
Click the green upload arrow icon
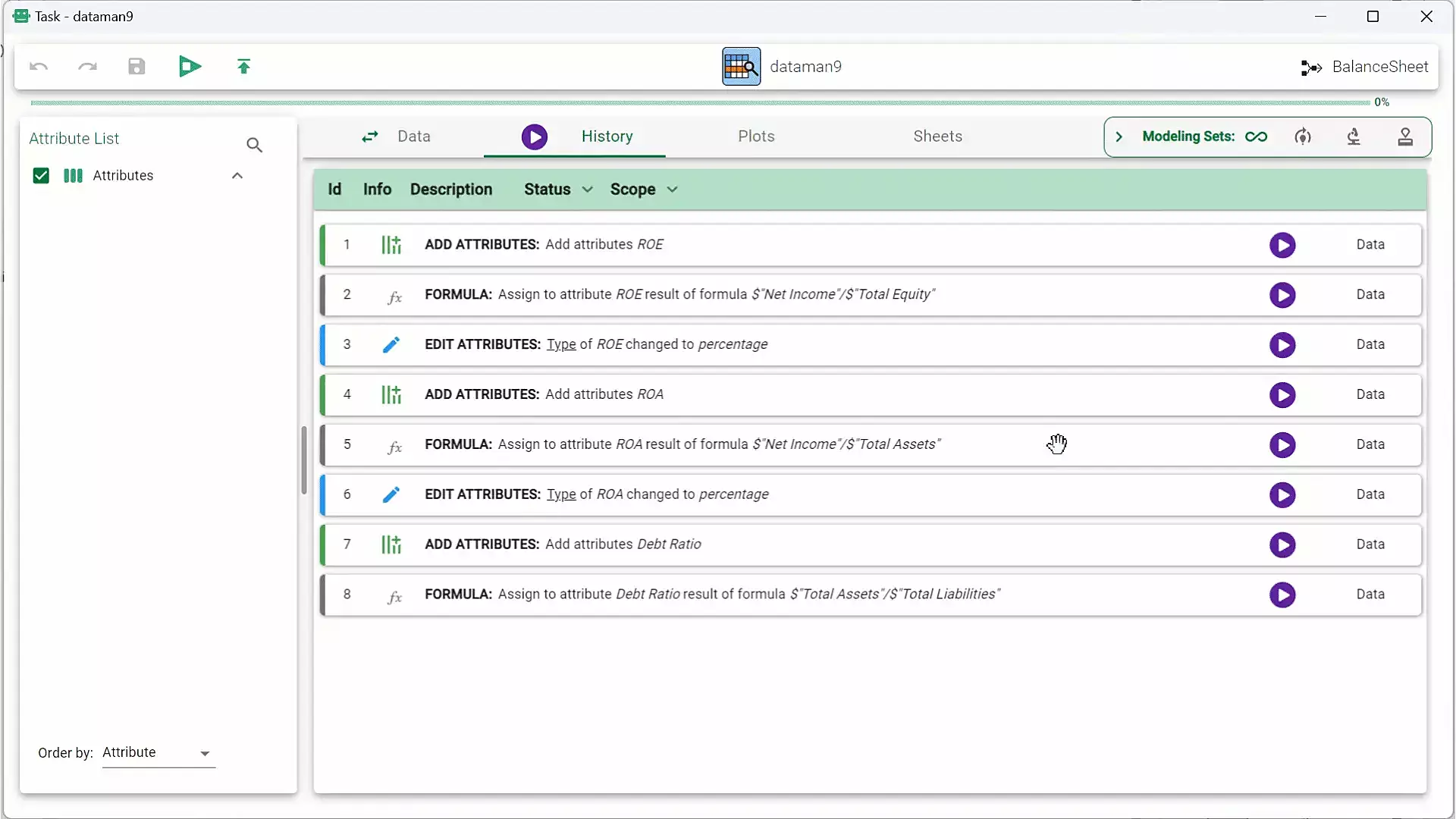point(243,67)
